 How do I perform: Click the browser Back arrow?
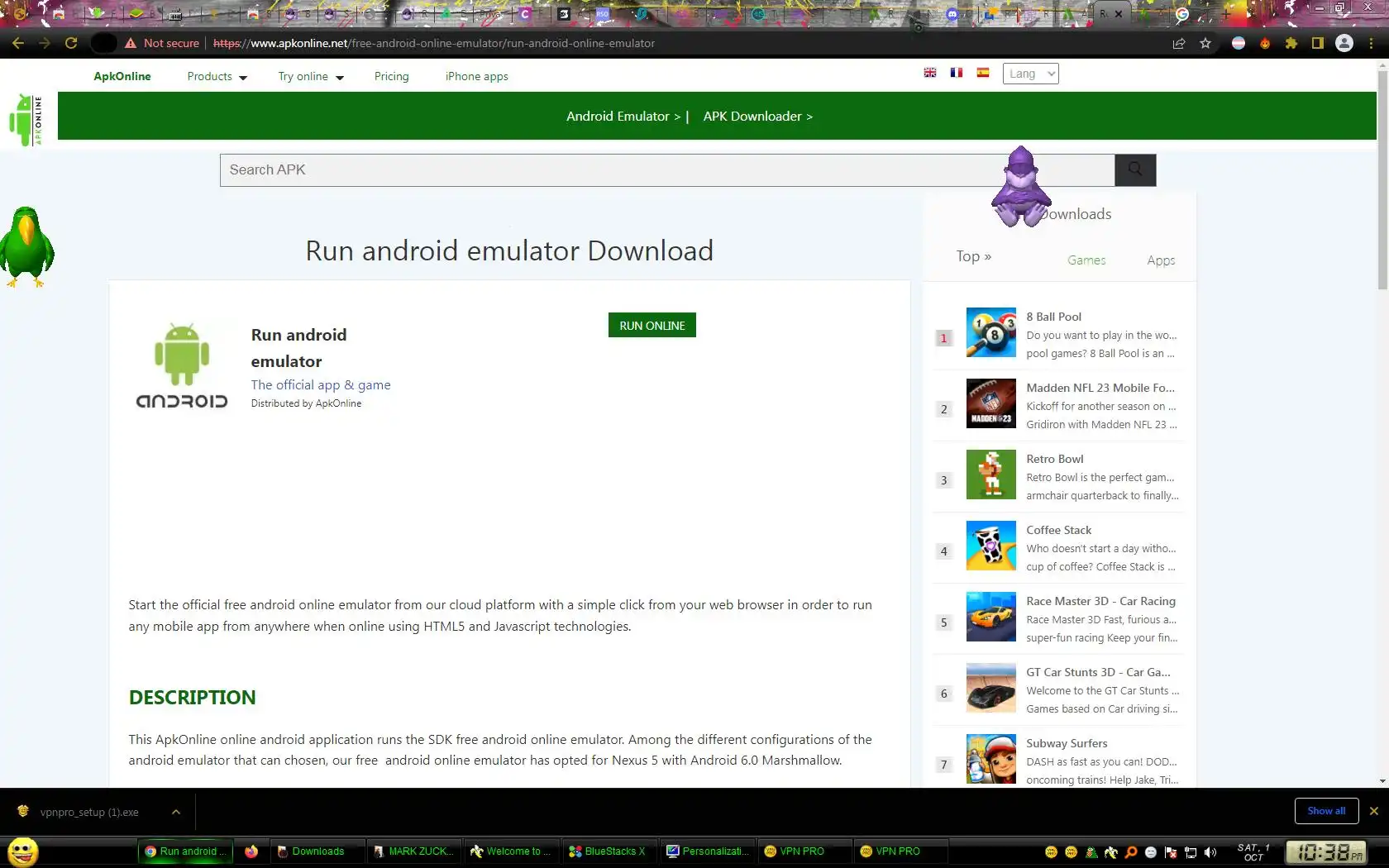(x=18, y=43)
